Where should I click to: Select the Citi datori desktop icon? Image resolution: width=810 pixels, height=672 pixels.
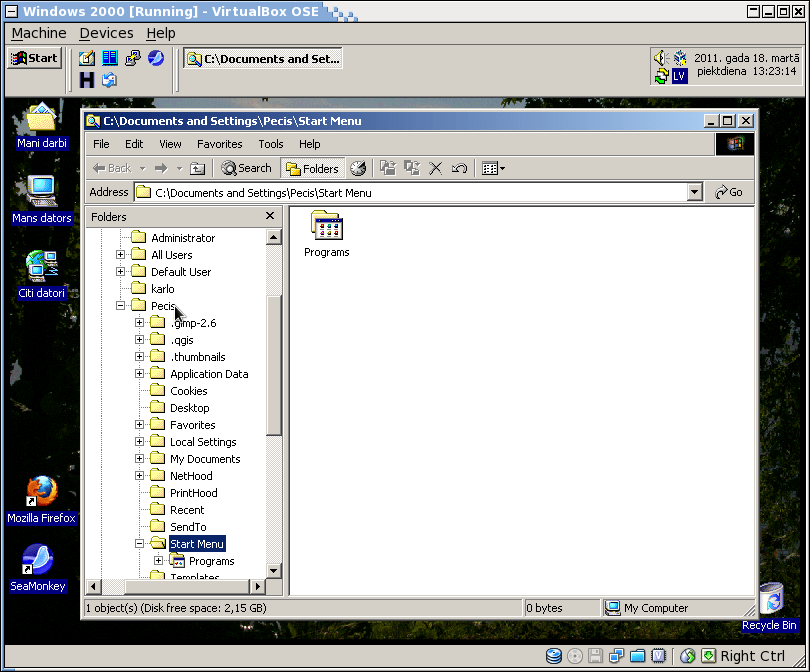[x=41, y=275]
